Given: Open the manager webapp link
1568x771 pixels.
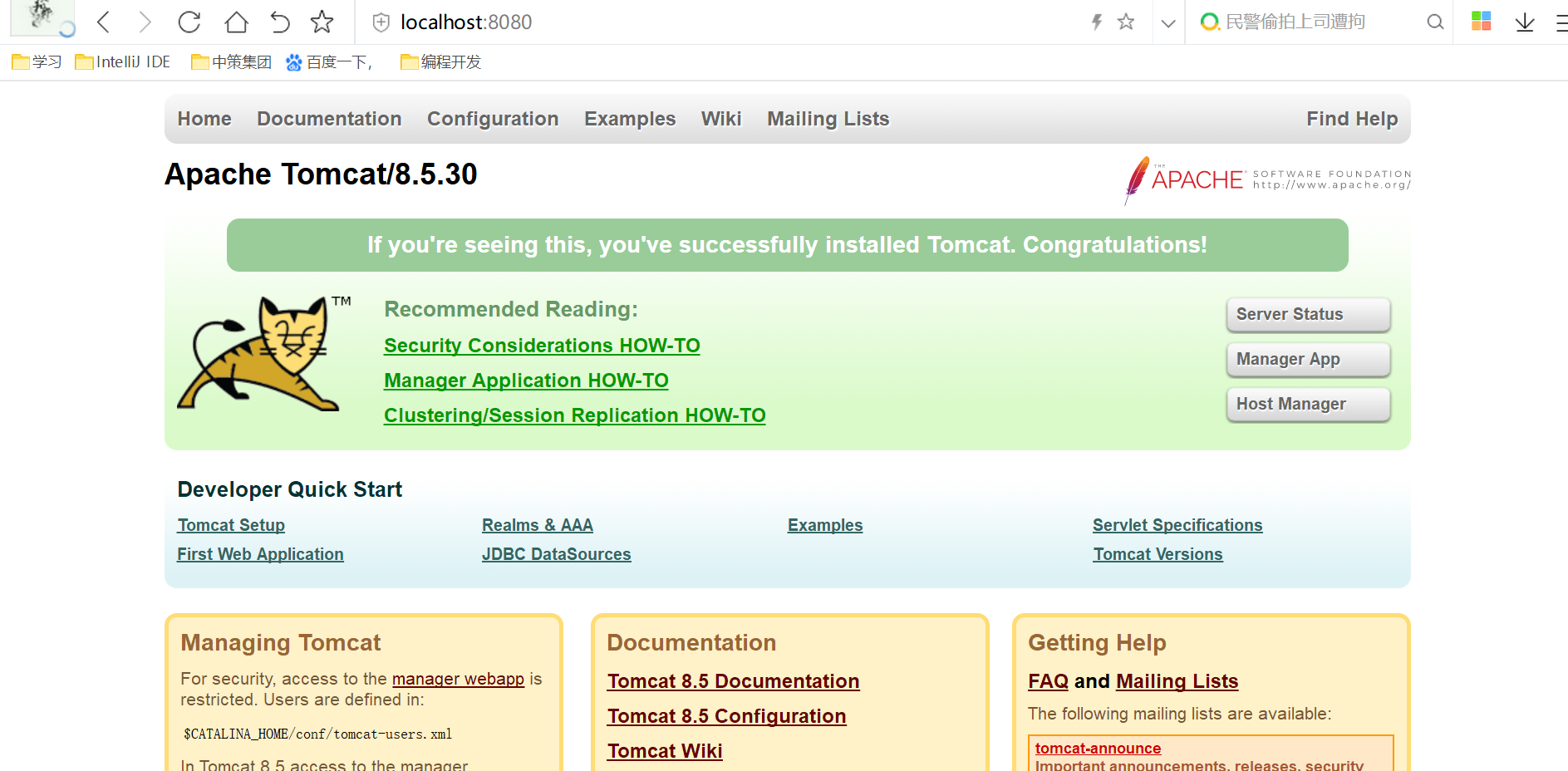Looking at the screenshot, I should point(458,679).
